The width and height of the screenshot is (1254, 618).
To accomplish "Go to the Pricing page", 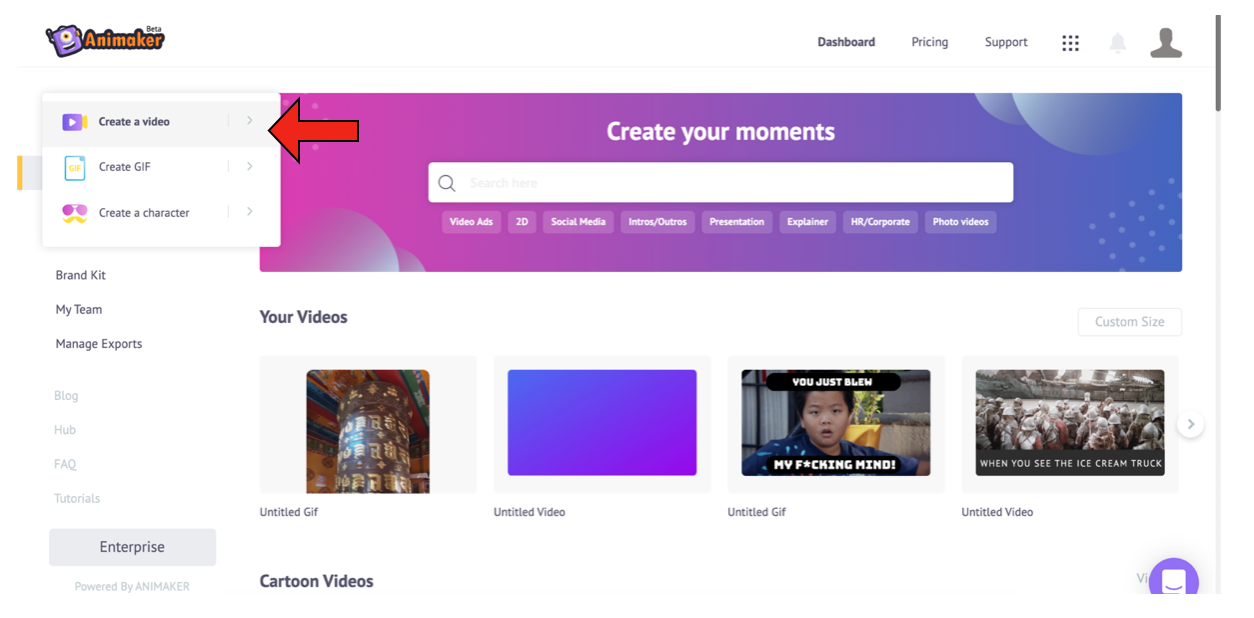I will pos(929,42).
